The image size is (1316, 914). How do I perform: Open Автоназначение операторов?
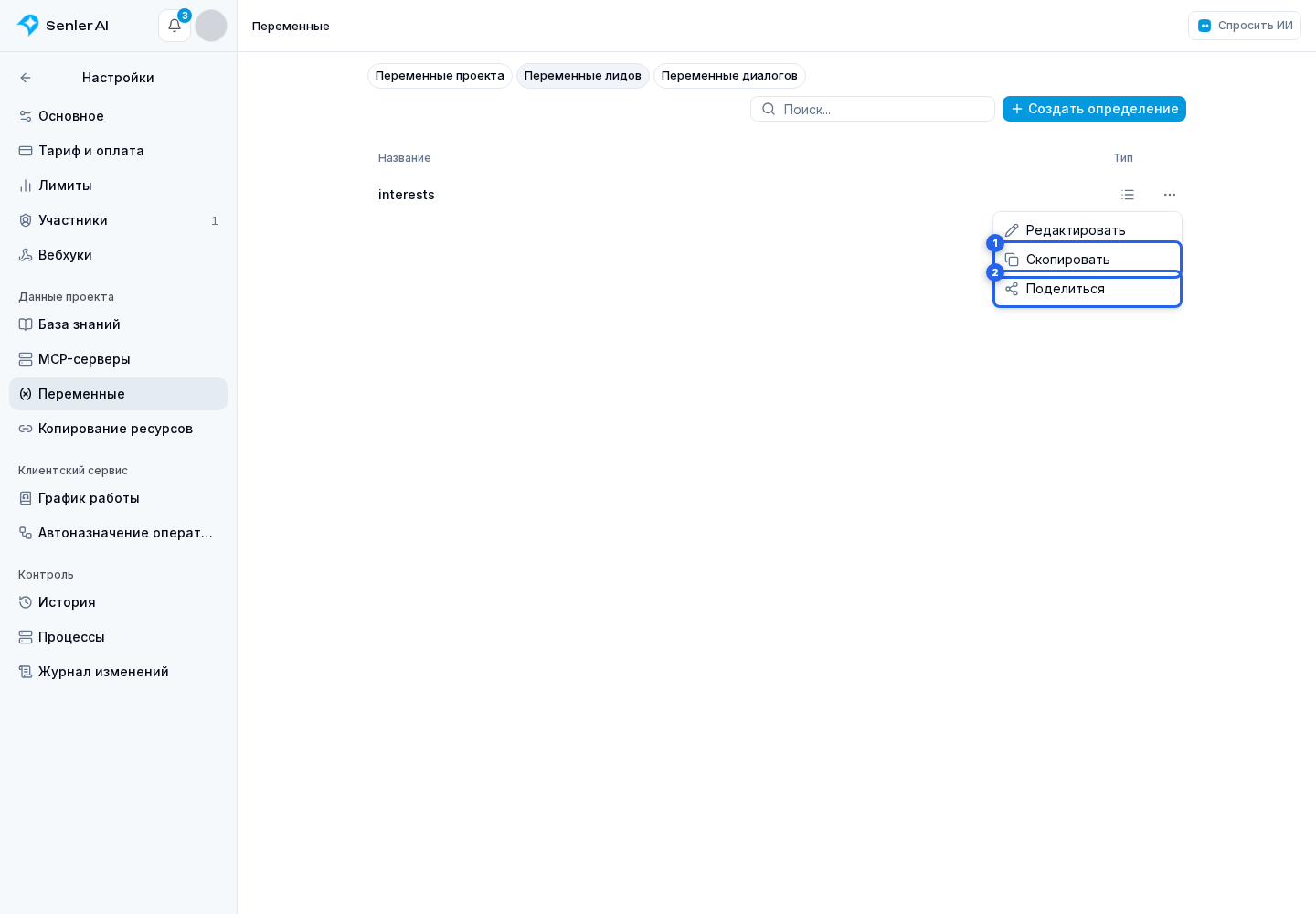click(x=118, y=533)
